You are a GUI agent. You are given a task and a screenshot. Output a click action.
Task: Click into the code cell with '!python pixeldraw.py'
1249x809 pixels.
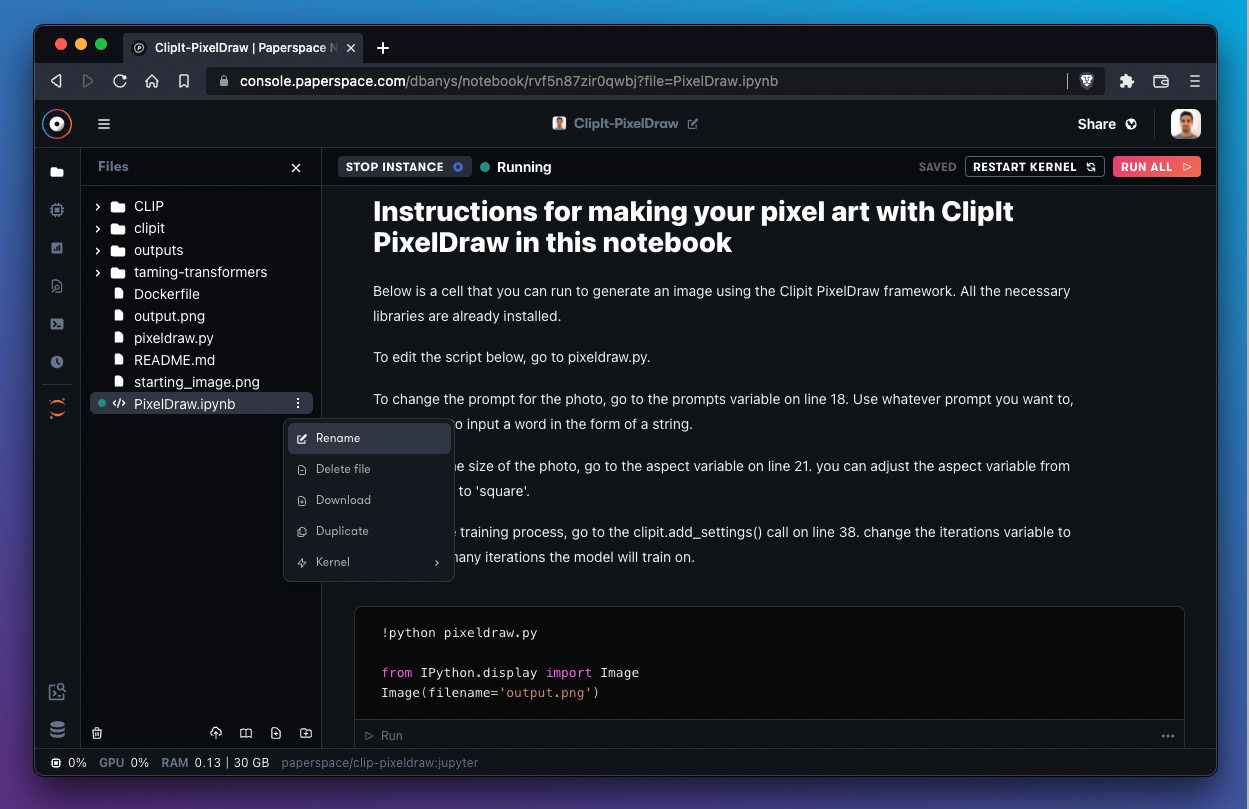[769, 663]
